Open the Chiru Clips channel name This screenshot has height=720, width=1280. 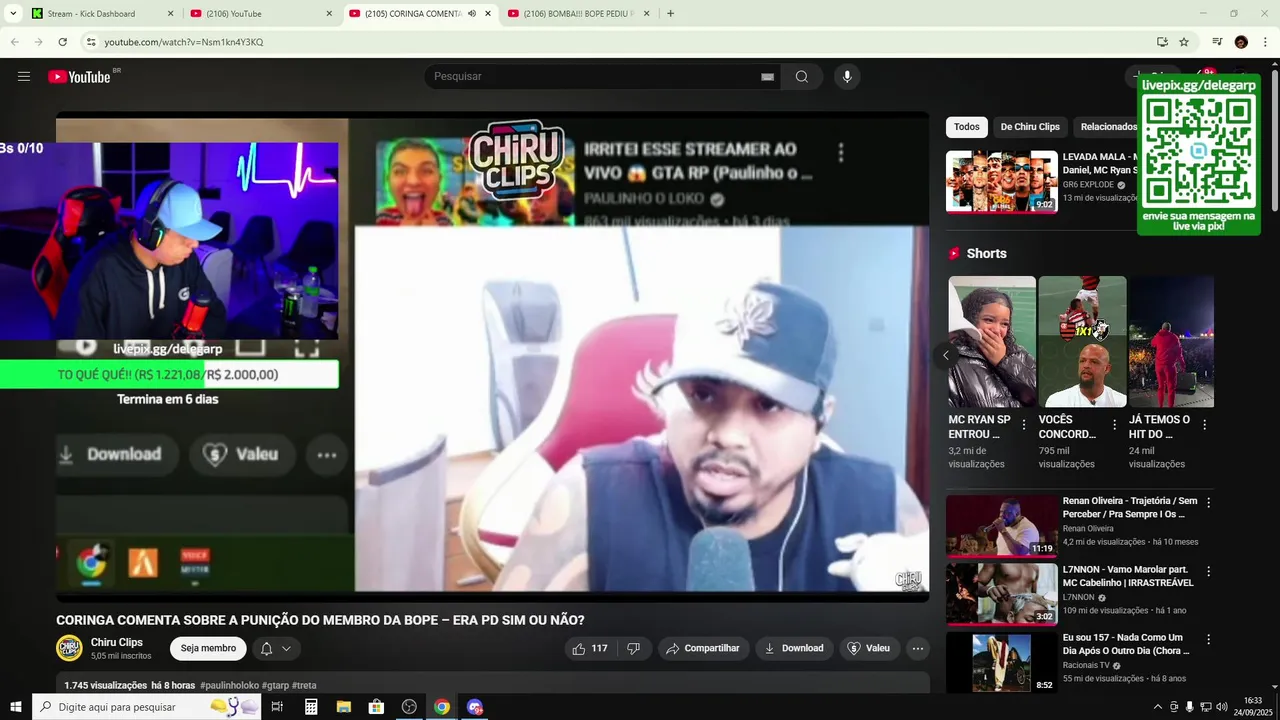pos(117,642)
